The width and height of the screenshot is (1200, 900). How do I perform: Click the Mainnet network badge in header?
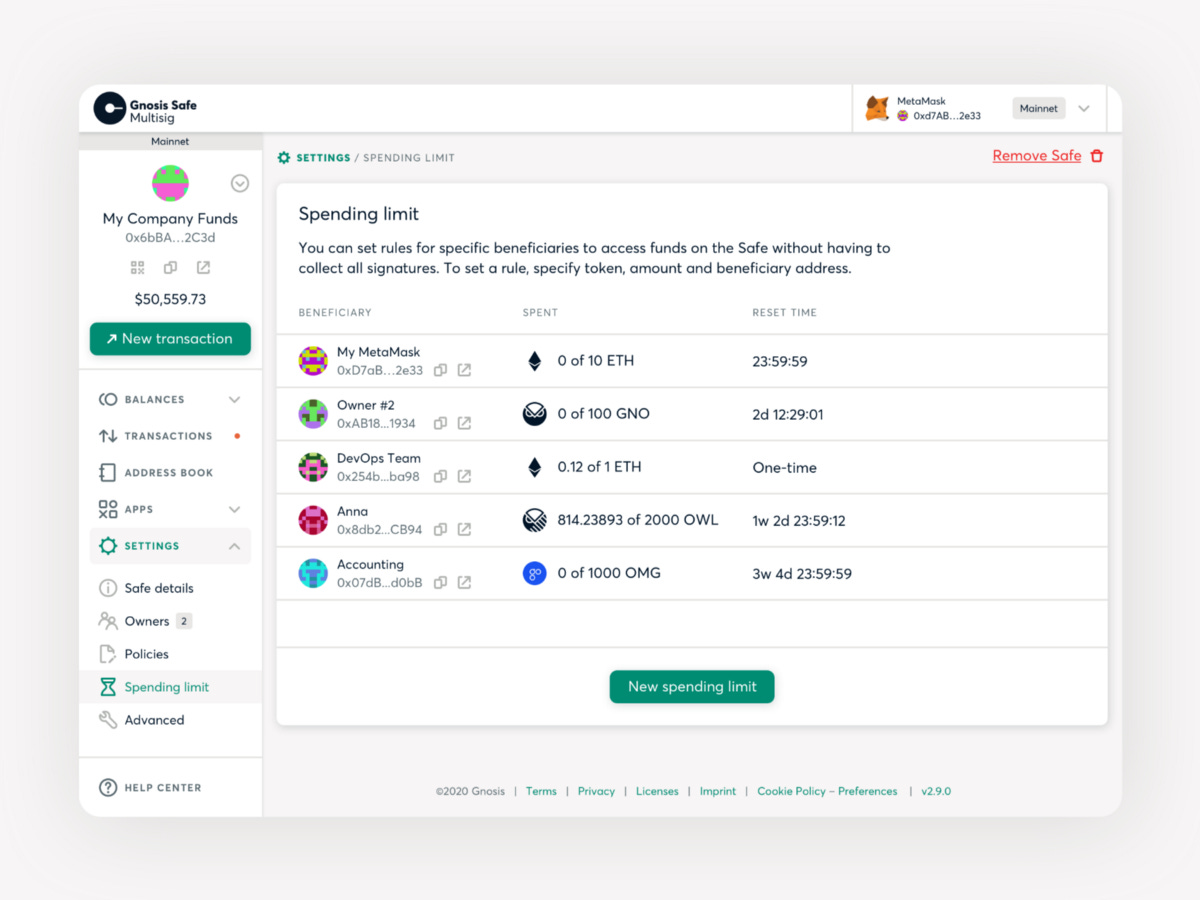click(1039, 108)
